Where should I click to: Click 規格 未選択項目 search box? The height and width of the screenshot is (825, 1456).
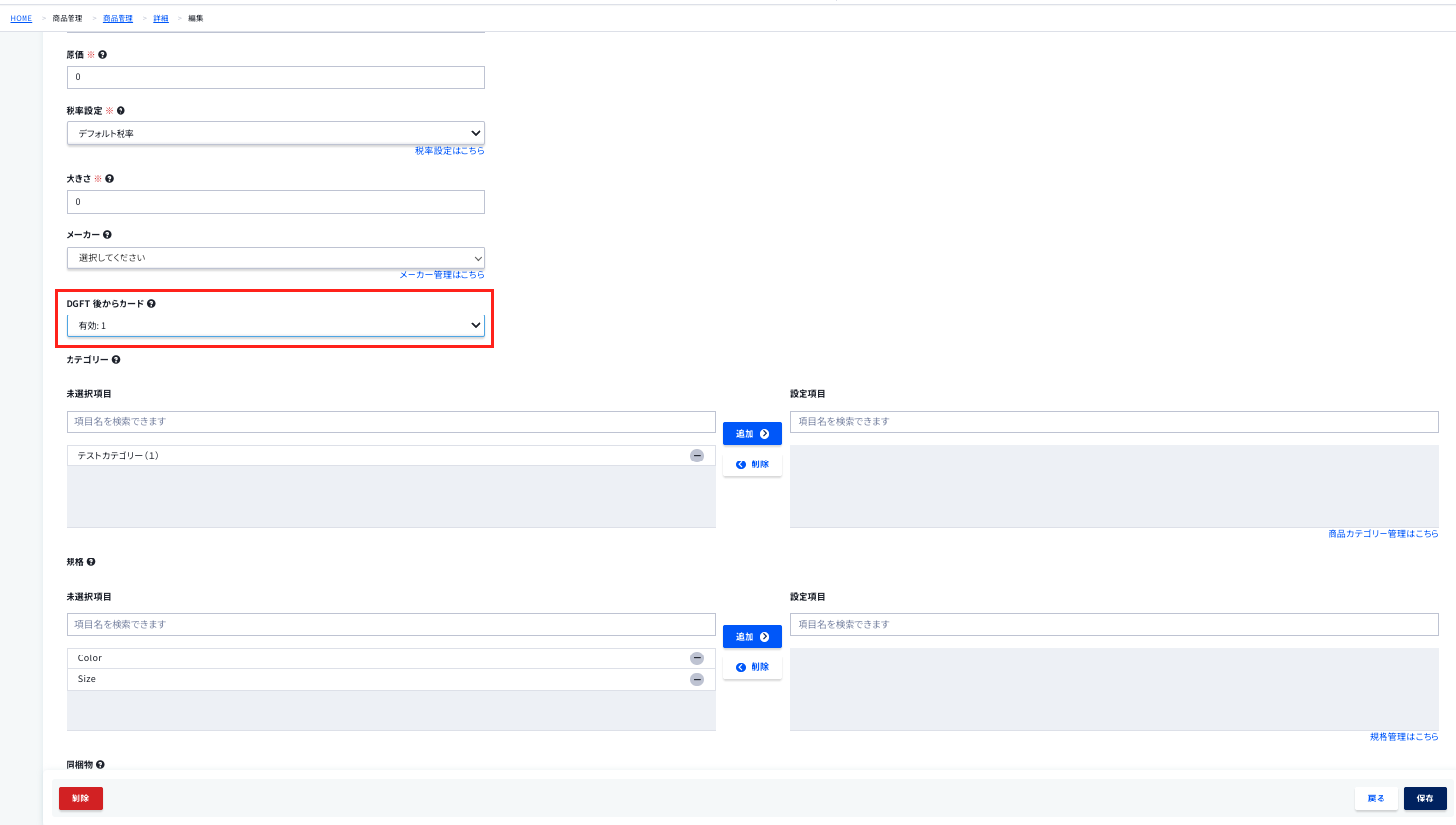point(391,624)
